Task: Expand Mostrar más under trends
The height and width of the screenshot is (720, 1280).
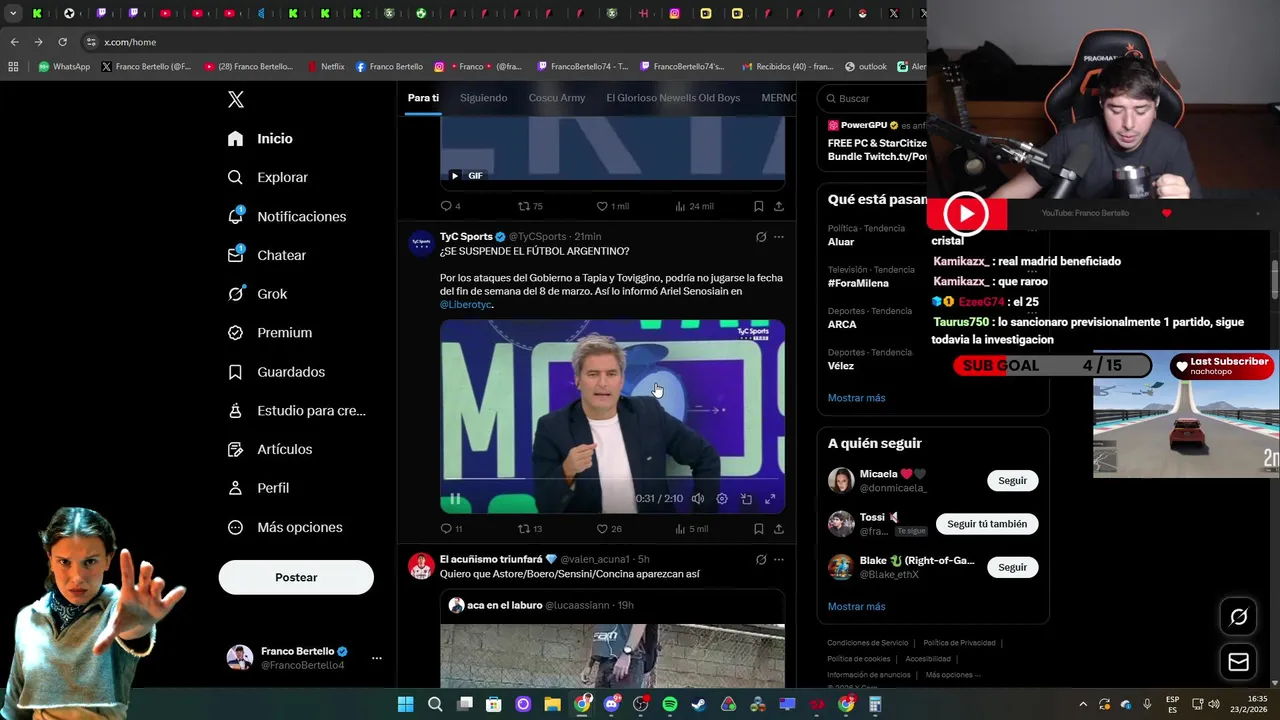Action: click(x=856, y=398)
